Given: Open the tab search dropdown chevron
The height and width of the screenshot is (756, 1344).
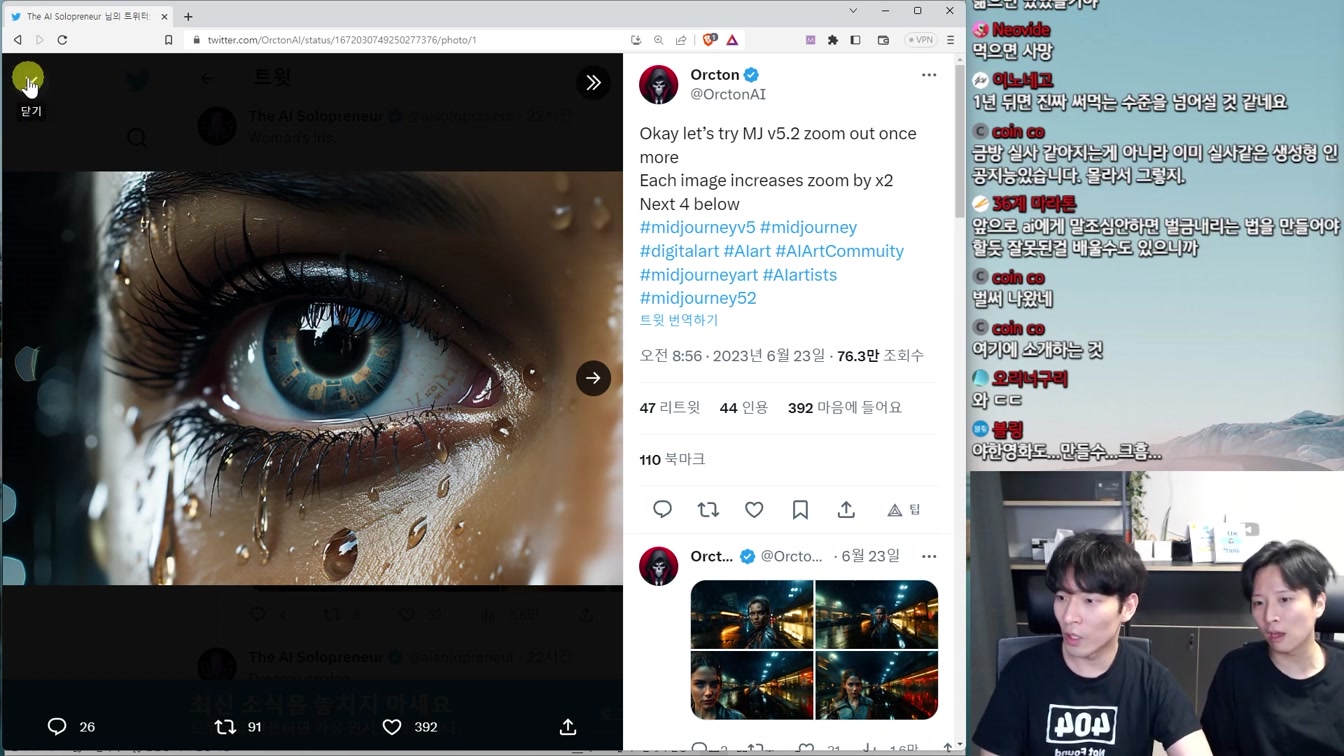Looking at the screenshot, I should pos(853,11).
